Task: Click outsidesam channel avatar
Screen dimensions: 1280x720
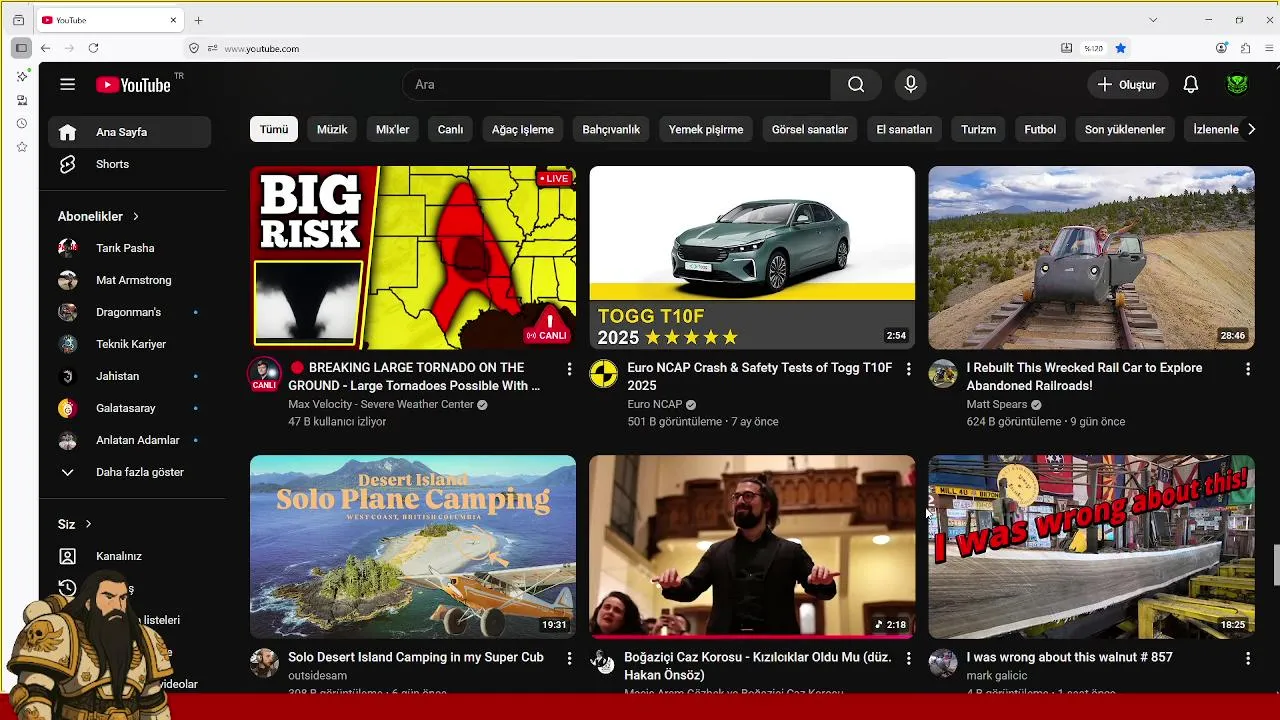Action: pyautogui.click(x=264, y=663)
